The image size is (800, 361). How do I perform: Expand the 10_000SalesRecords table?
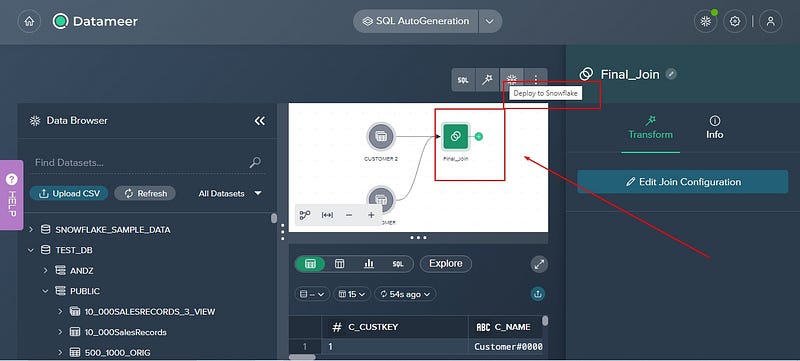tap(60, 332)
